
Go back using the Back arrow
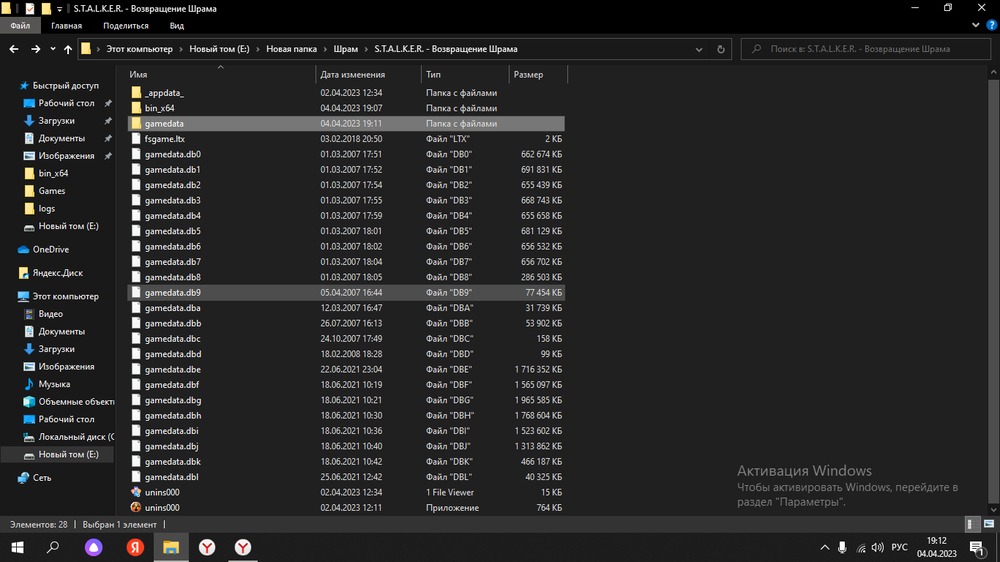[x=13, y=48]
